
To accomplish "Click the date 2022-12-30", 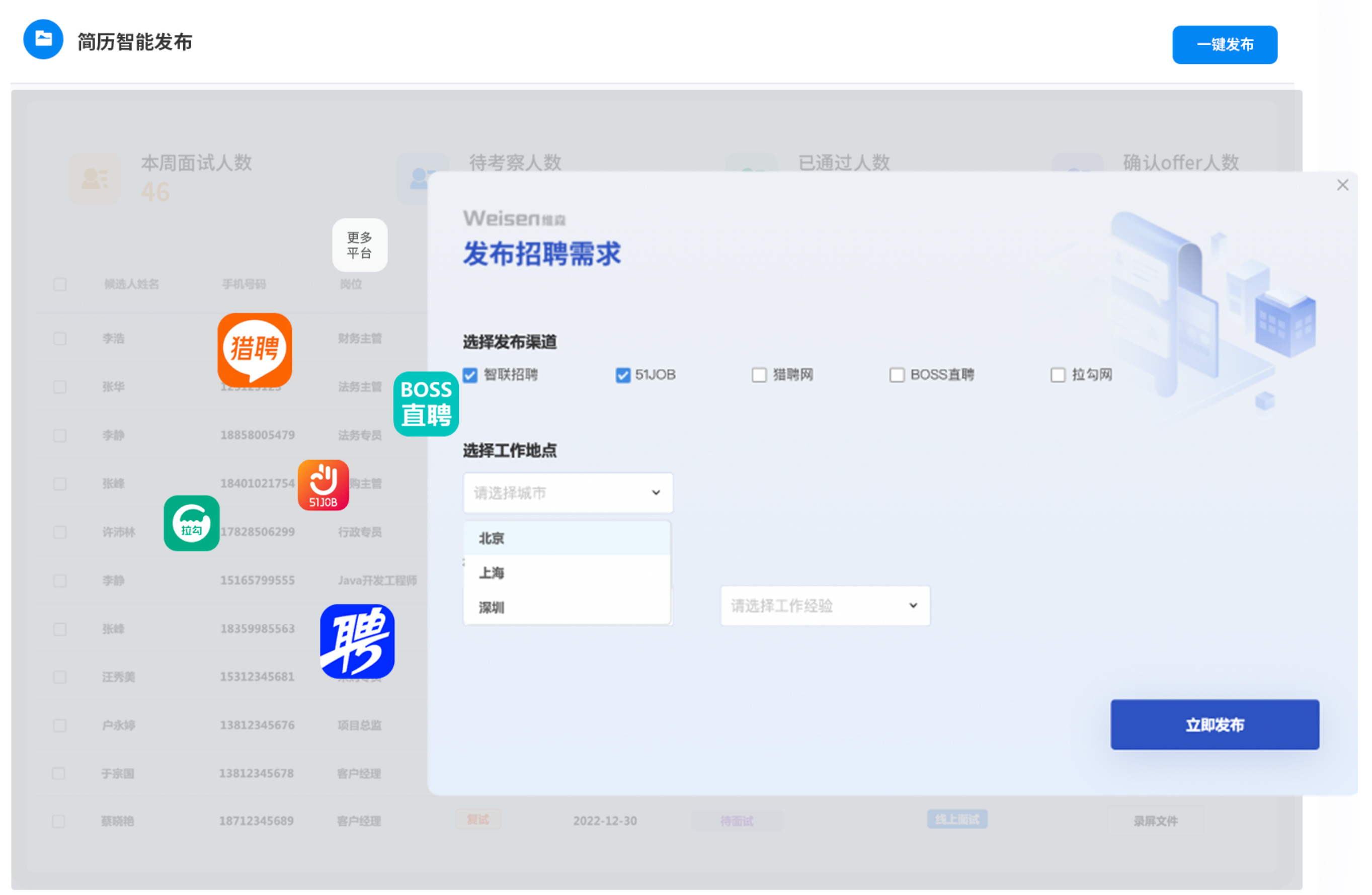I will [x=605, y=821].
